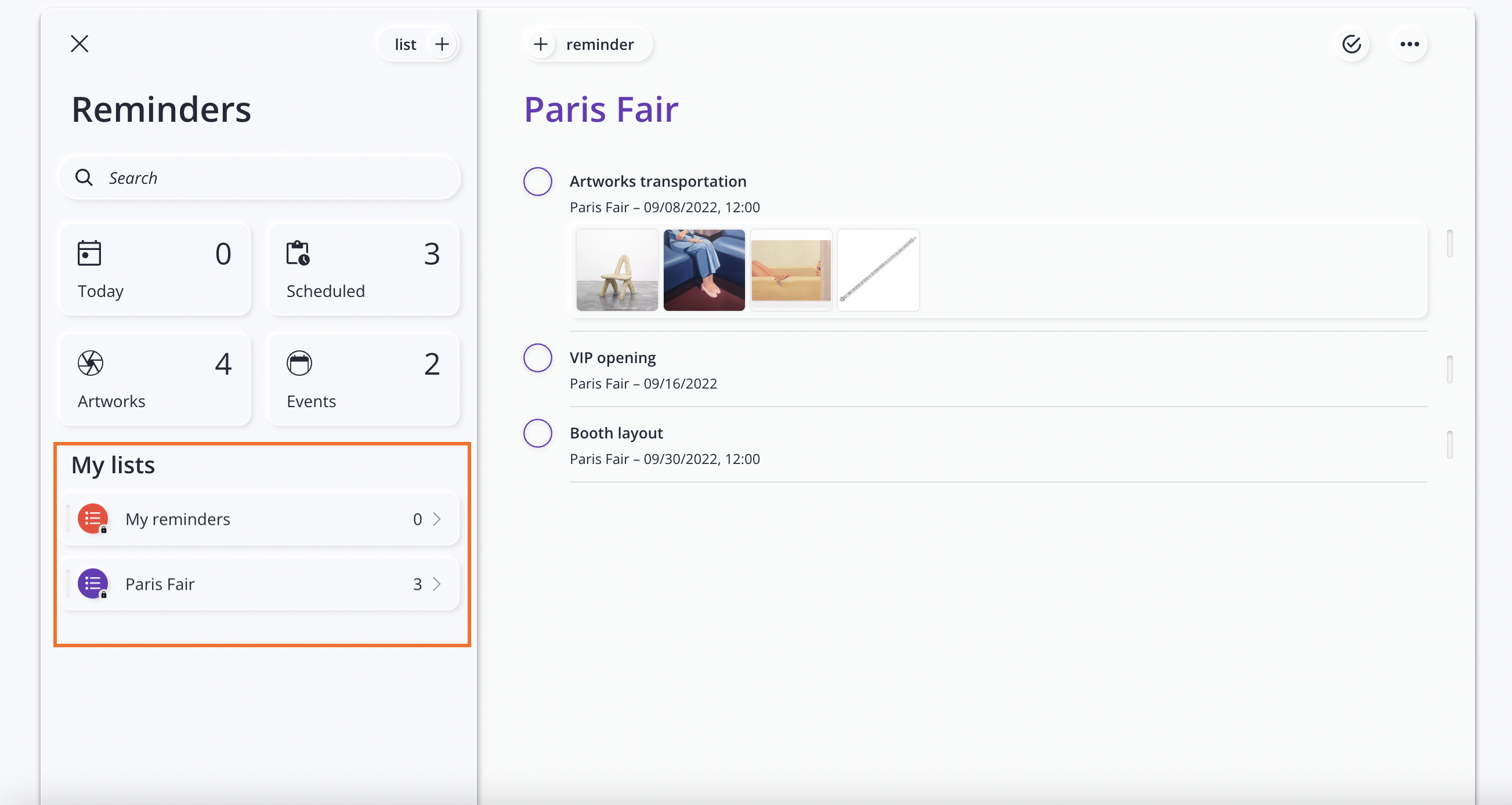
Task: Click the plus icon beside reminder
Action: (541, 44)
